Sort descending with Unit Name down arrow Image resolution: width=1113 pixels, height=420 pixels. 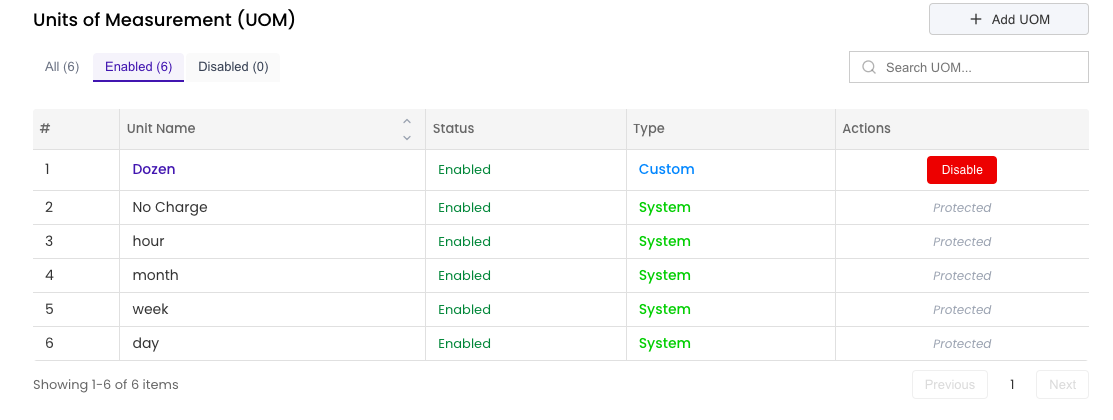click(407, 137)
